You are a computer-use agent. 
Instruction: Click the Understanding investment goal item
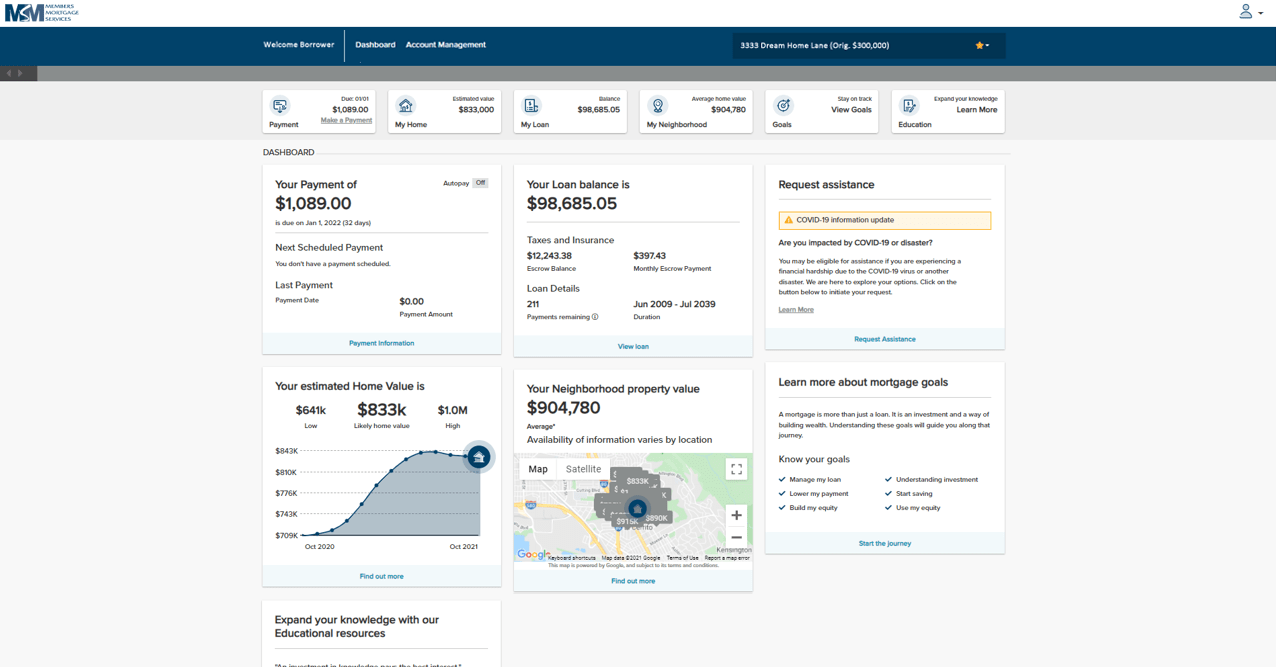pos(932,480)
